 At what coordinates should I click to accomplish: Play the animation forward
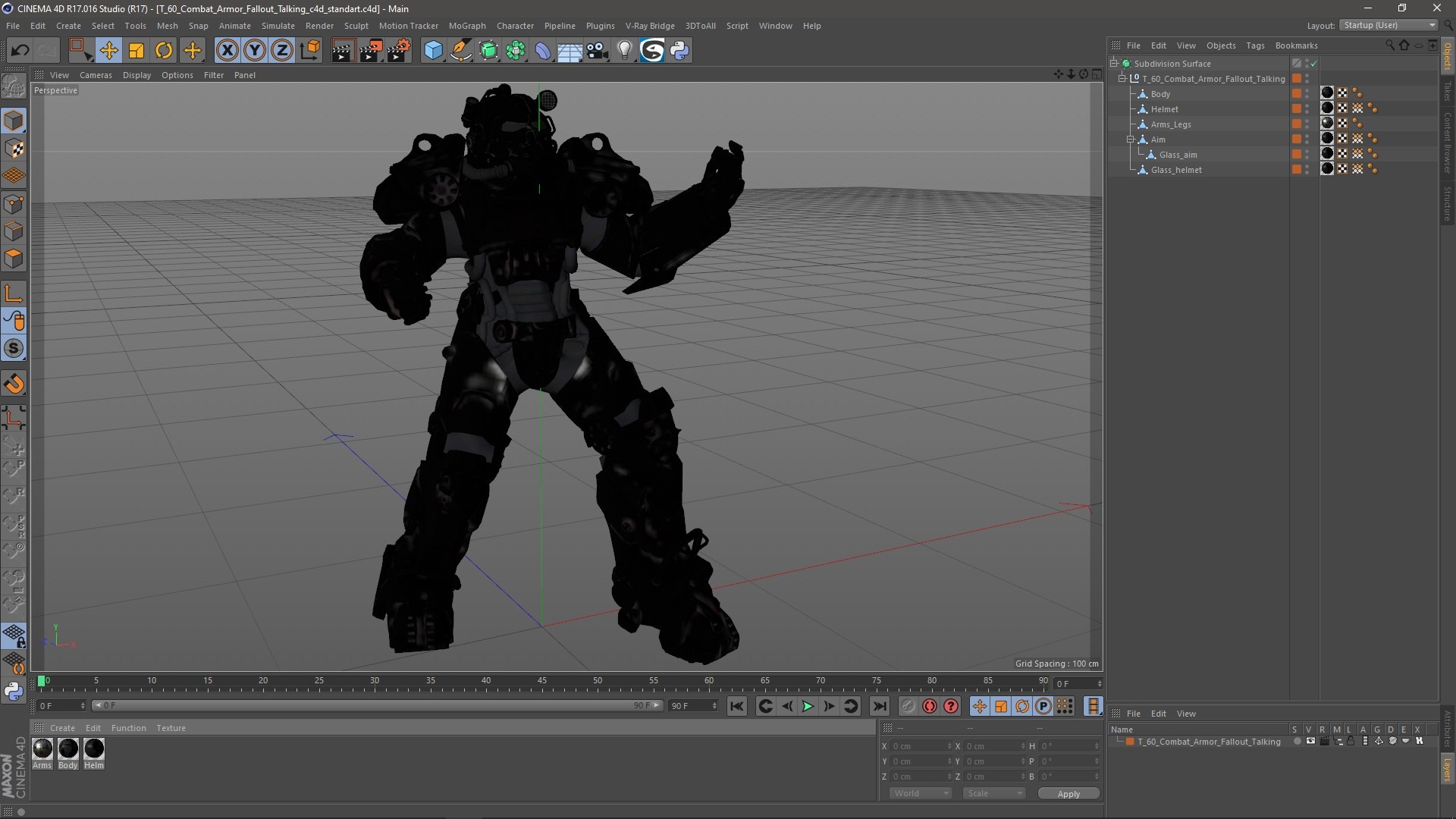(x=808, y=706)
